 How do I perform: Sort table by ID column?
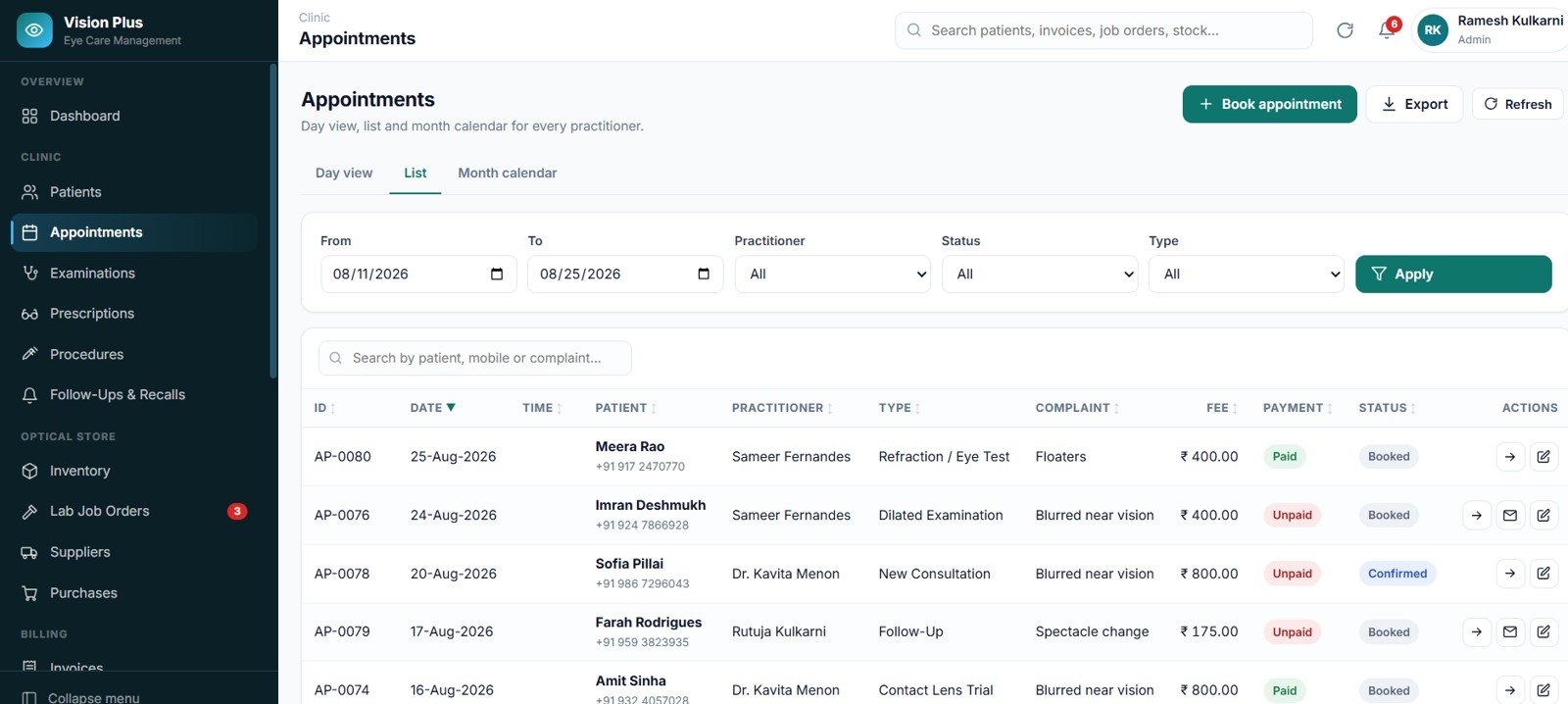tap(324, 408)
